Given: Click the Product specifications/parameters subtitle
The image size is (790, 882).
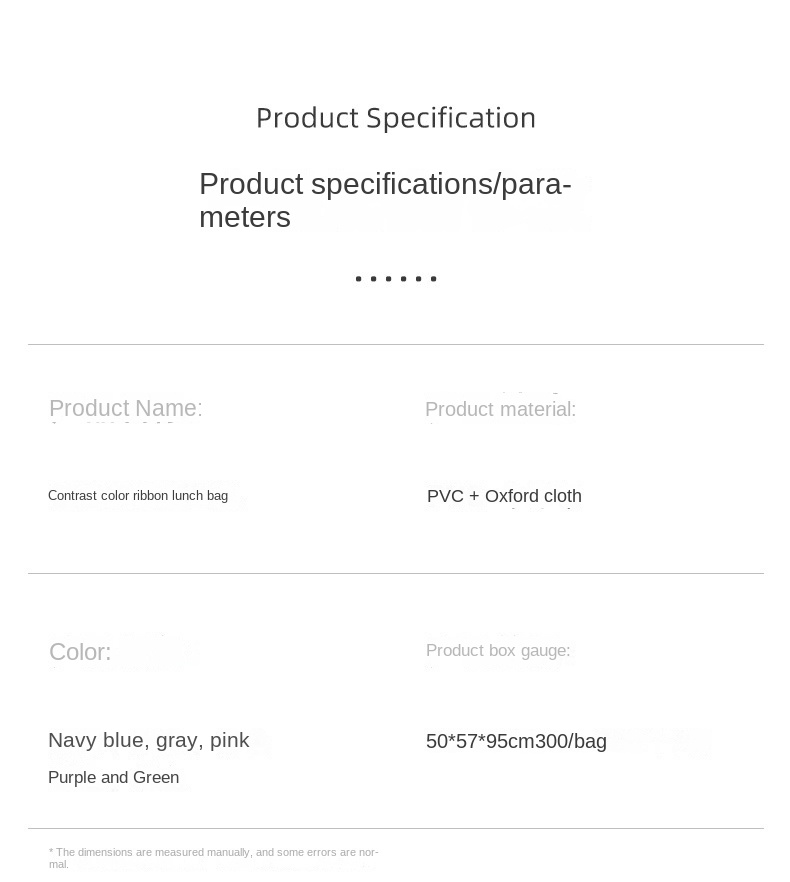Looking at the screenshot, I should pyautogui.click(x=385, y=200).
